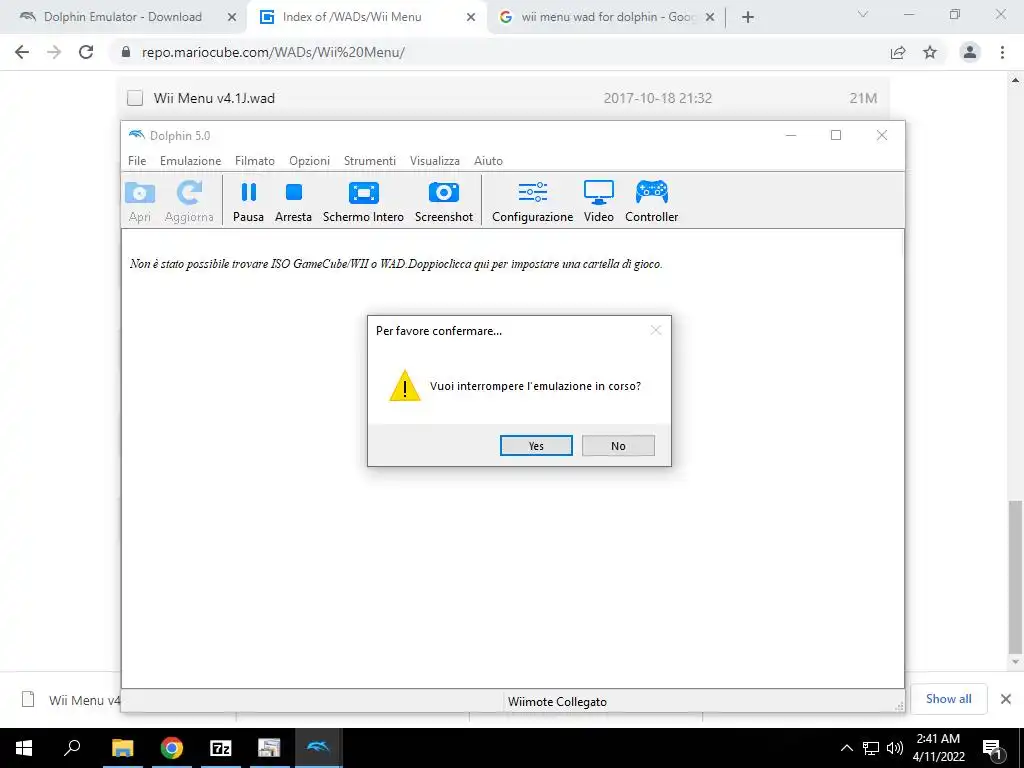The image size is (1024, 768).
Task: Open the Wii Menu v4.1J.wad link
Action: [x=214, y=98]
